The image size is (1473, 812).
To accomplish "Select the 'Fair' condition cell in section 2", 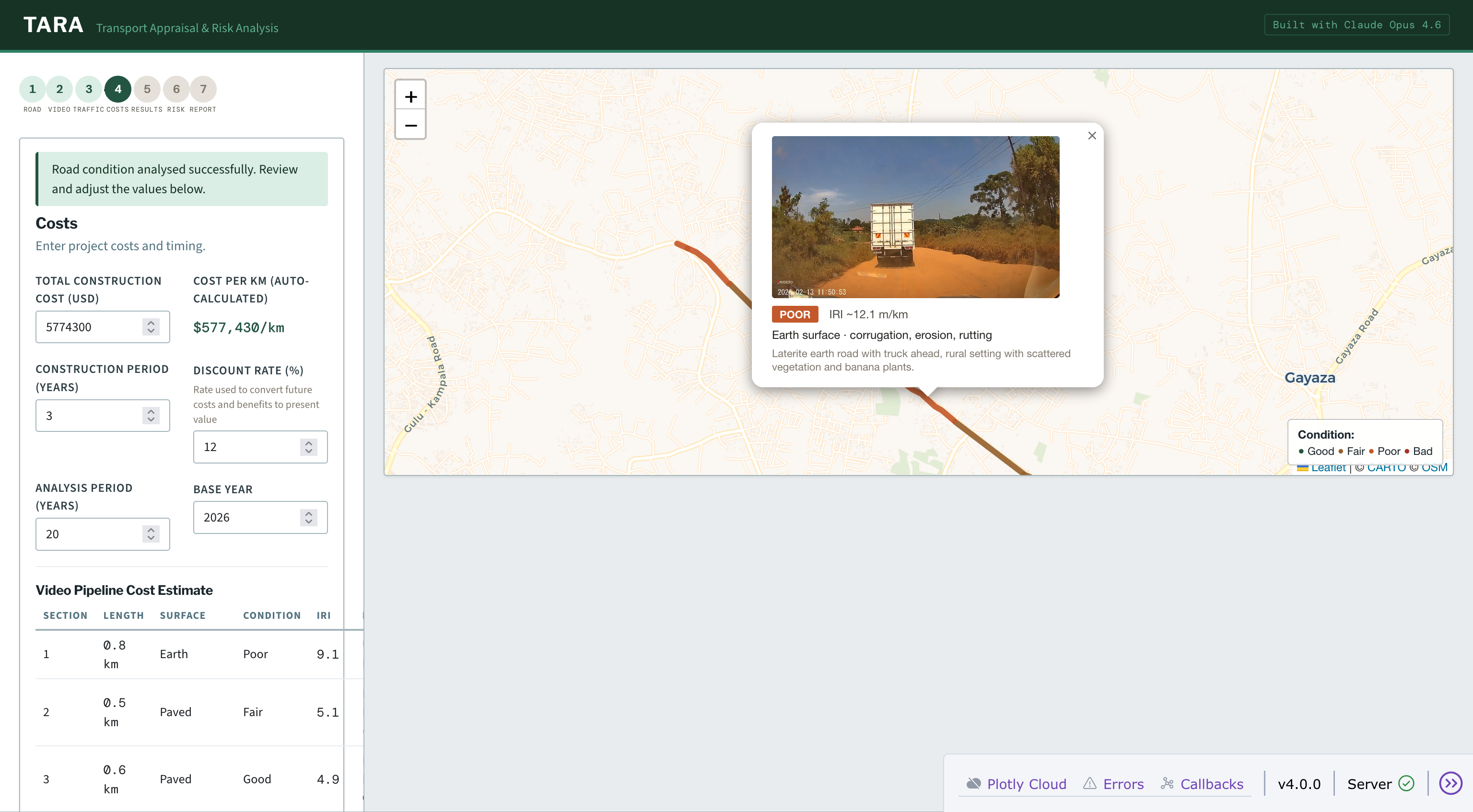I will pos(253,711).
